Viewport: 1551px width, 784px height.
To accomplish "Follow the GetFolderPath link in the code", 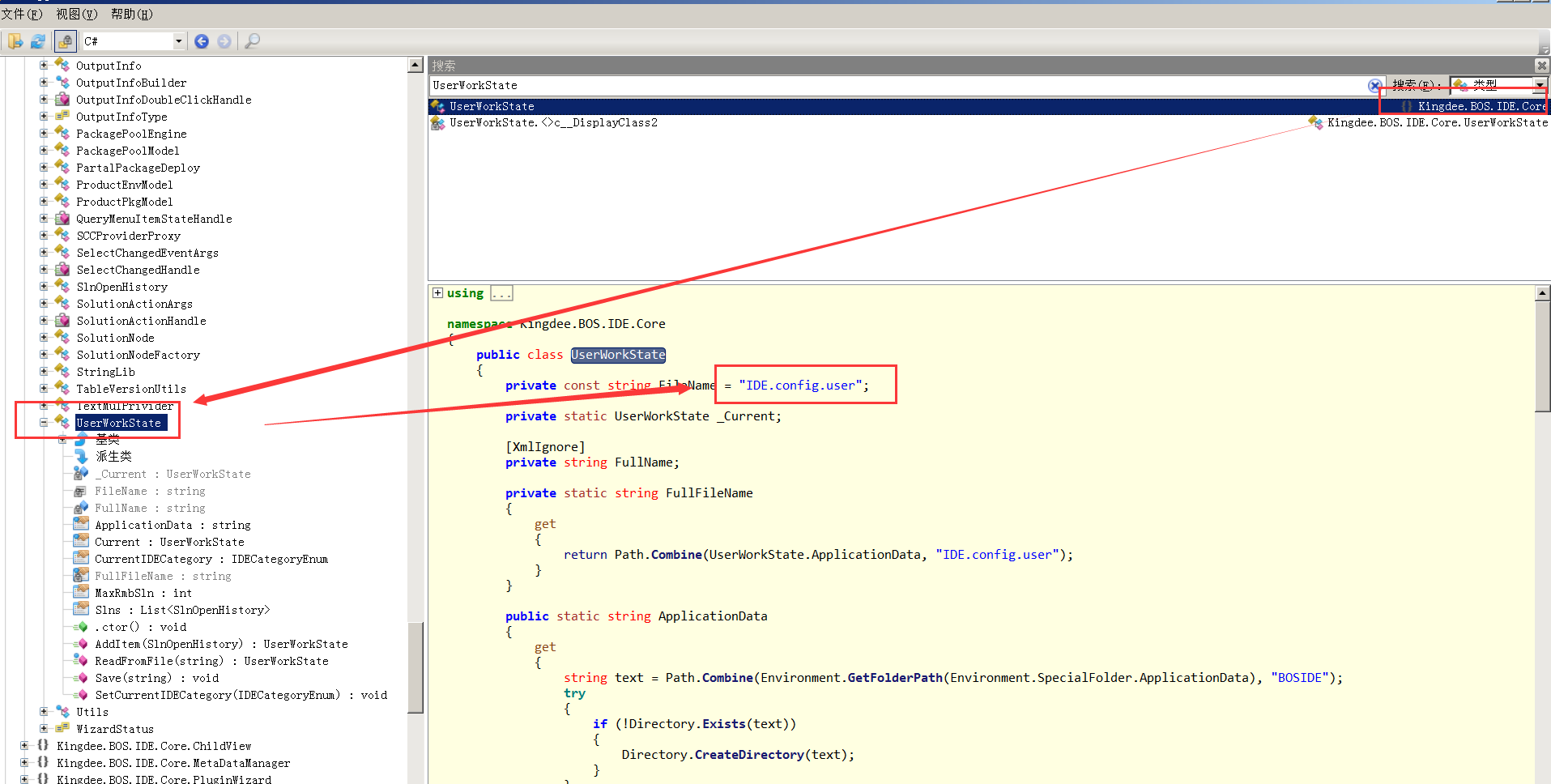I will [894, 678].
